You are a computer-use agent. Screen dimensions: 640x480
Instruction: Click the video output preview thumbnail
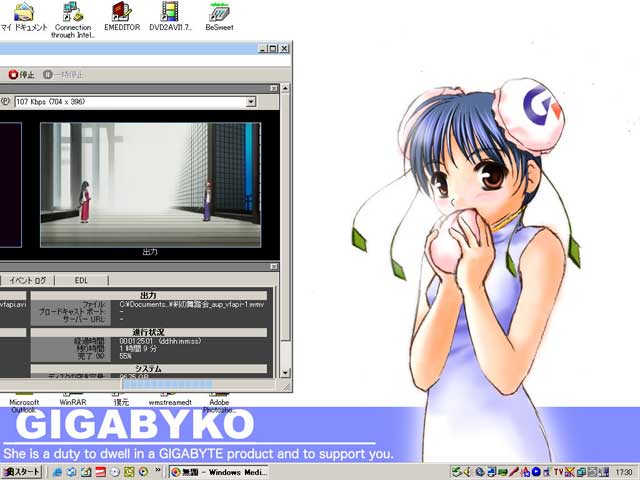[150, 184]
